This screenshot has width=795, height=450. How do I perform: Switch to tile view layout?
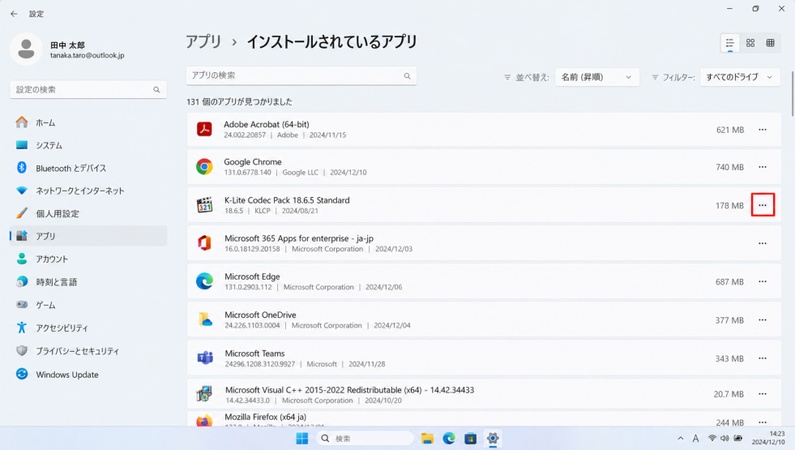[x=770, y=43]
